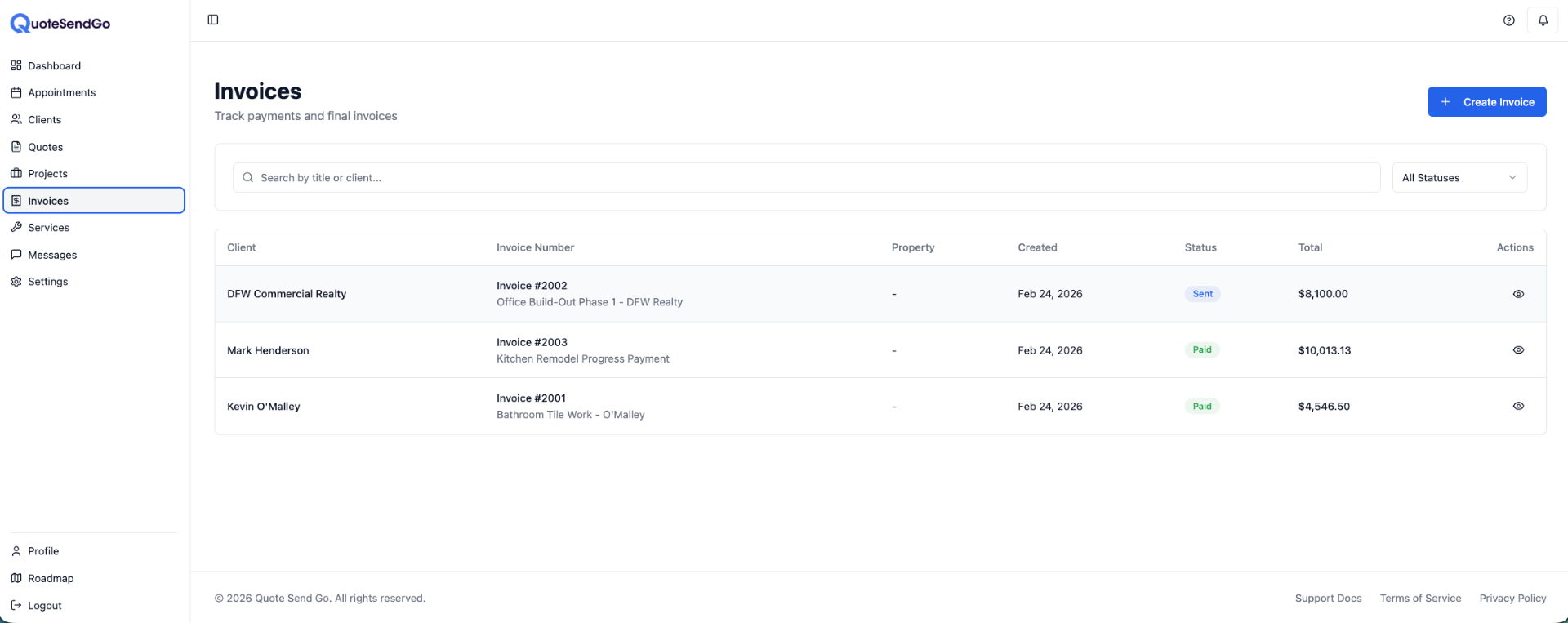The width and height of the screenshot is (1568, 623).
Task: Open Messages via the chat bubble icon
Action: point(16,254)
